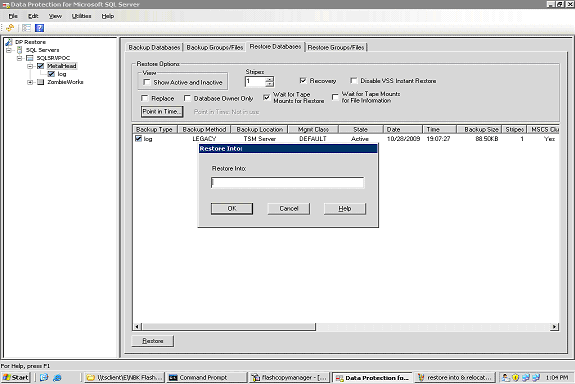Image resolution: width=575 pixels, height=384 pixels.
Task: Switch to the Backup Groups/Files tab
Action: (215, 47)
